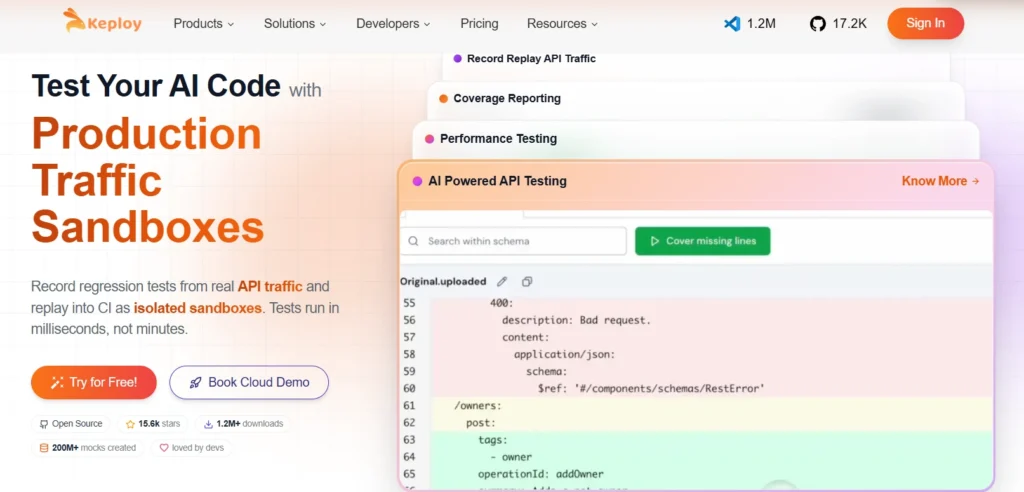Expand the Solutions menu

click(x=295, y=24)
